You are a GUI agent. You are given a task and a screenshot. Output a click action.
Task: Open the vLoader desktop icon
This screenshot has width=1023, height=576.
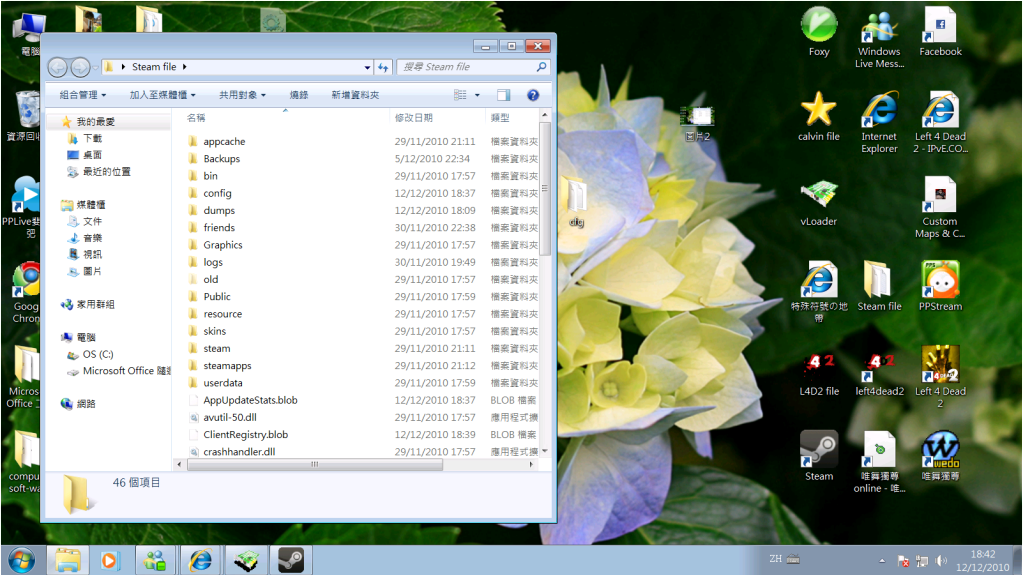click(x=819, y=195)
